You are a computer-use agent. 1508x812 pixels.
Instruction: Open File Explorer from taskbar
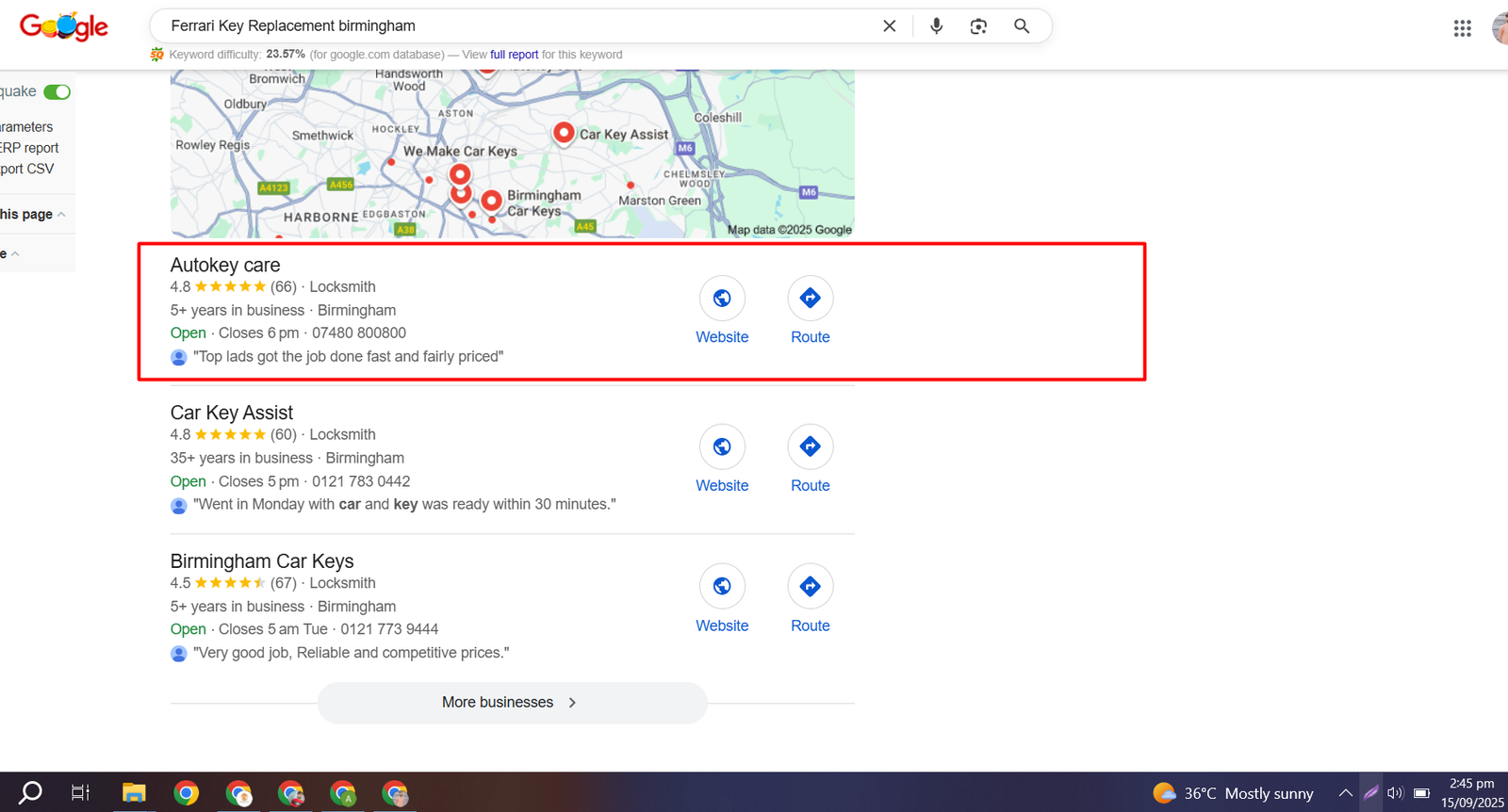[x=134, y=793]
